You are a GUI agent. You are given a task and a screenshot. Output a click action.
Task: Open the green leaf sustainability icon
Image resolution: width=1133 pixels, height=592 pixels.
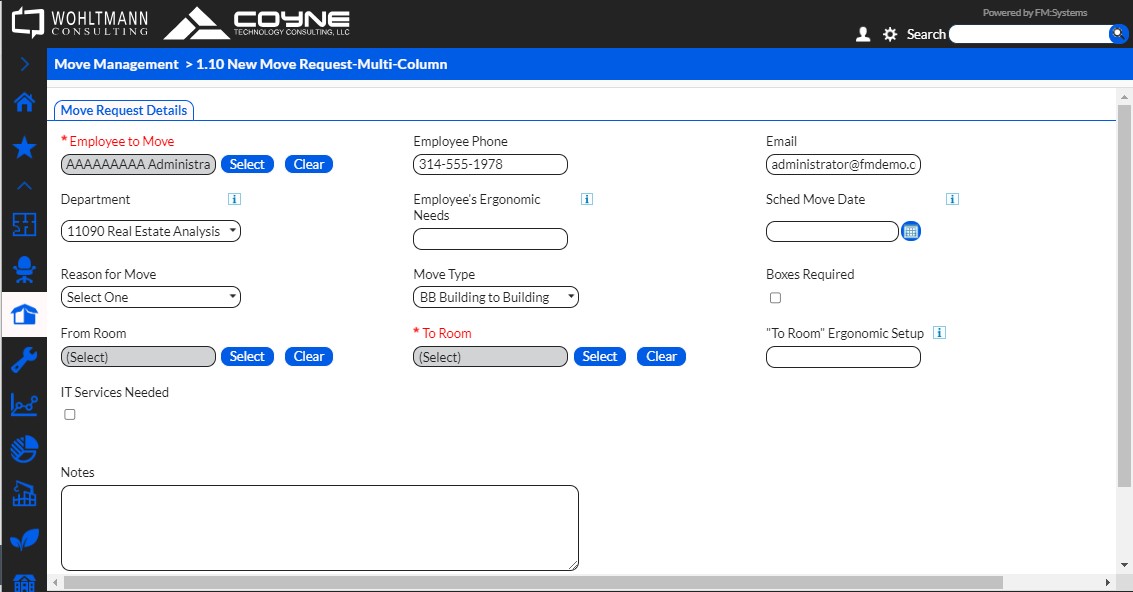point(24,540)
